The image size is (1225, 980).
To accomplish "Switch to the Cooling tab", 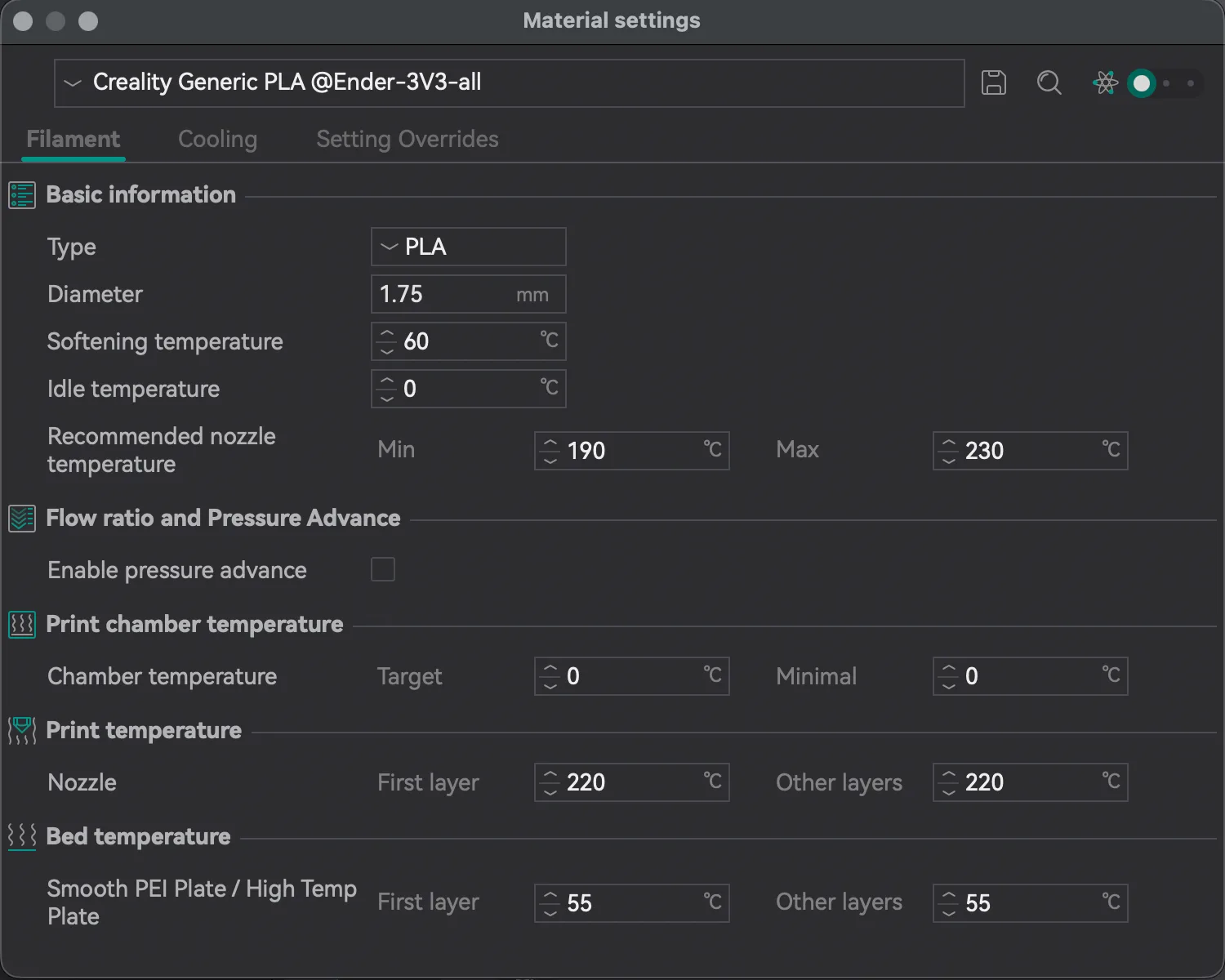I will click(x=218, y=140).
